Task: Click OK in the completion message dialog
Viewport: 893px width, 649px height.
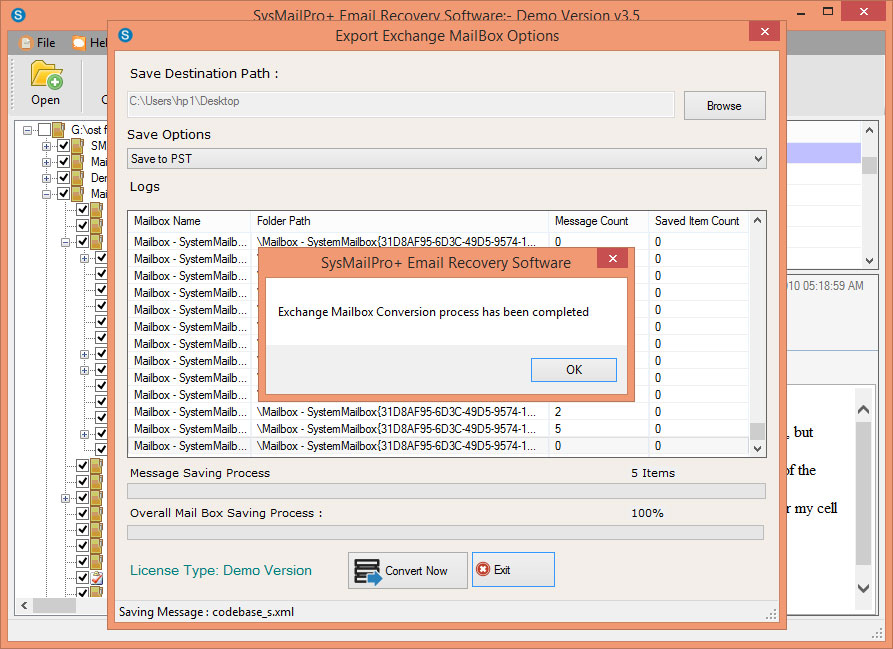Action: click(574, 369)
